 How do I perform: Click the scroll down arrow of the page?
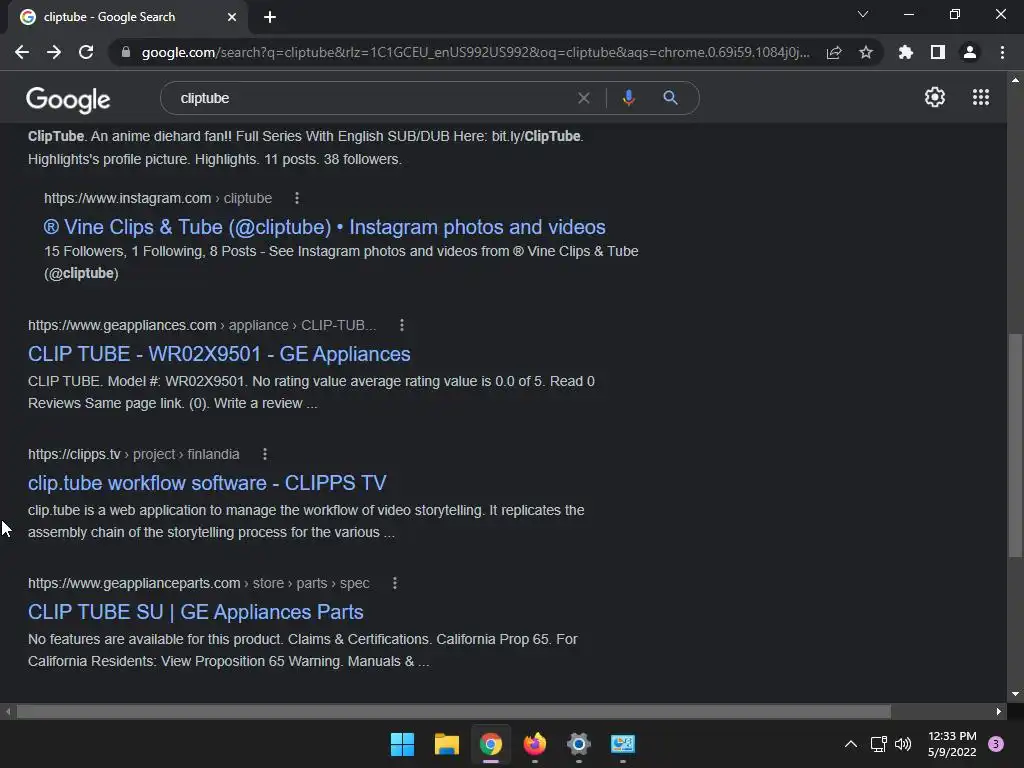1015,694
